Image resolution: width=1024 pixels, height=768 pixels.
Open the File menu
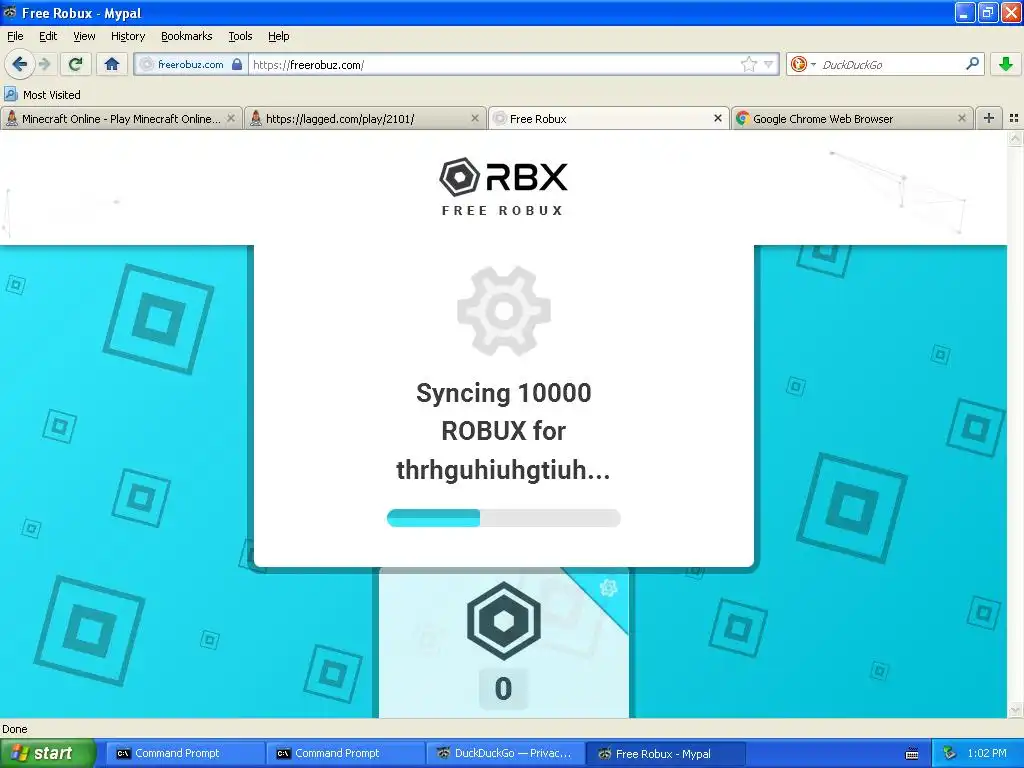pos(15,36)
